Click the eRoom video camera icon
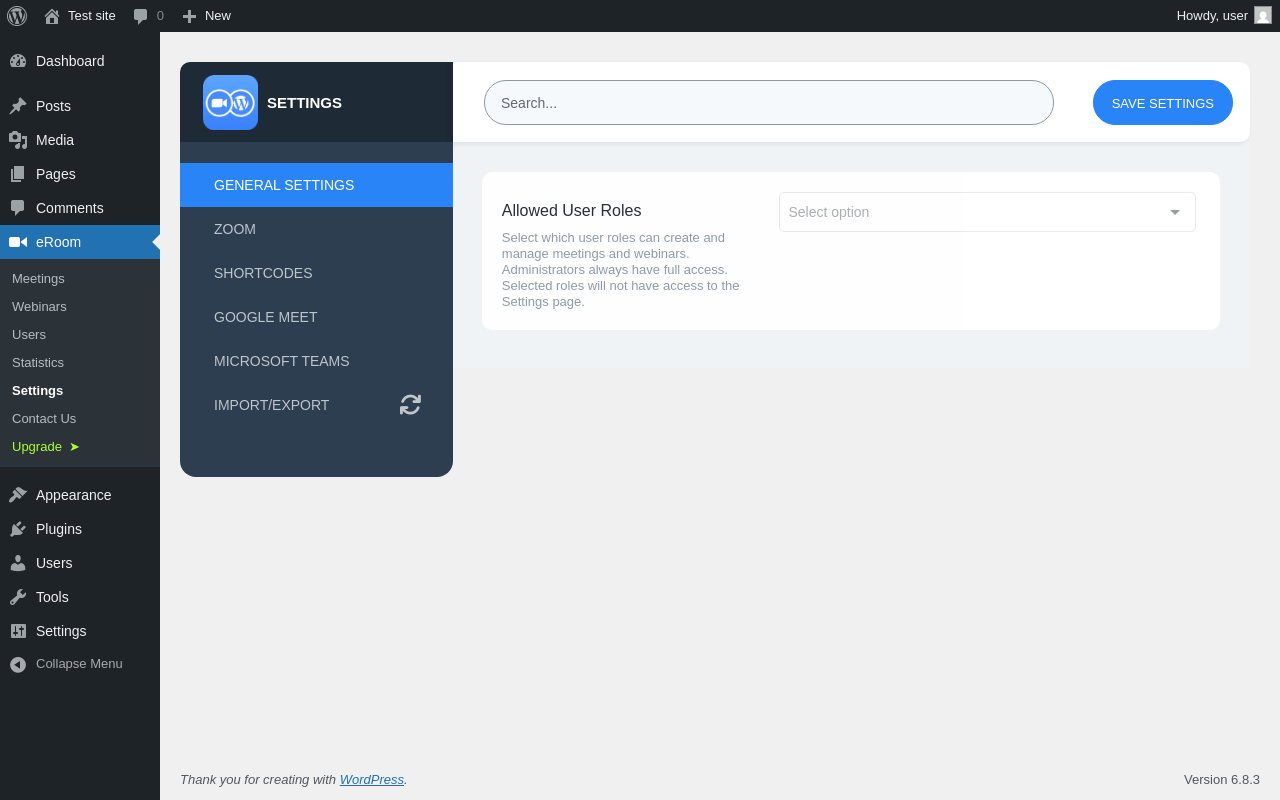 pyautogui.click(x=18, y=242)
